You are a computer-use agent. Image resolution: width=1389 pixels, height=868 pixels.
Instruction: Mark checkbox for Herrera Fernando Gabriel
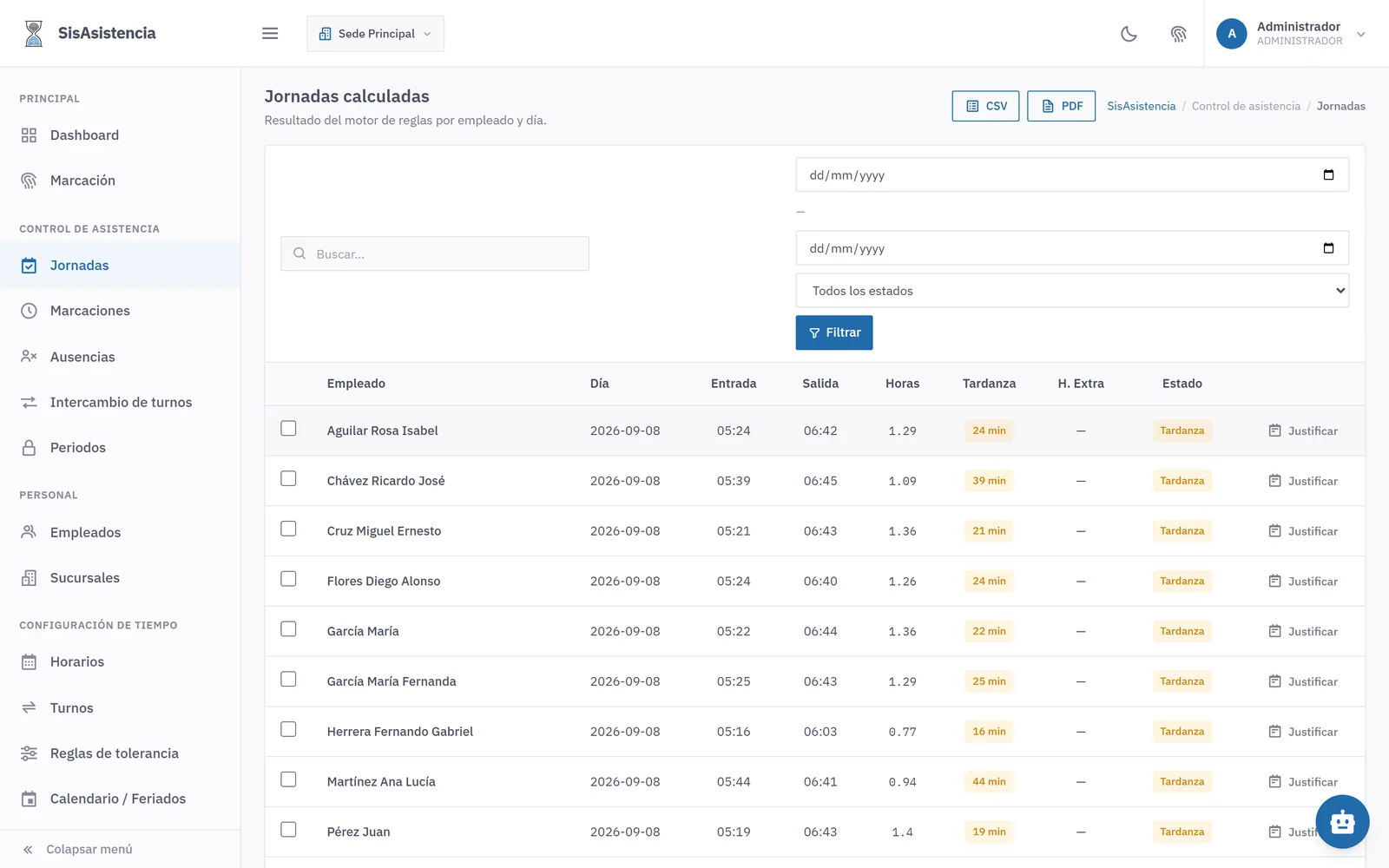[288, 730]
